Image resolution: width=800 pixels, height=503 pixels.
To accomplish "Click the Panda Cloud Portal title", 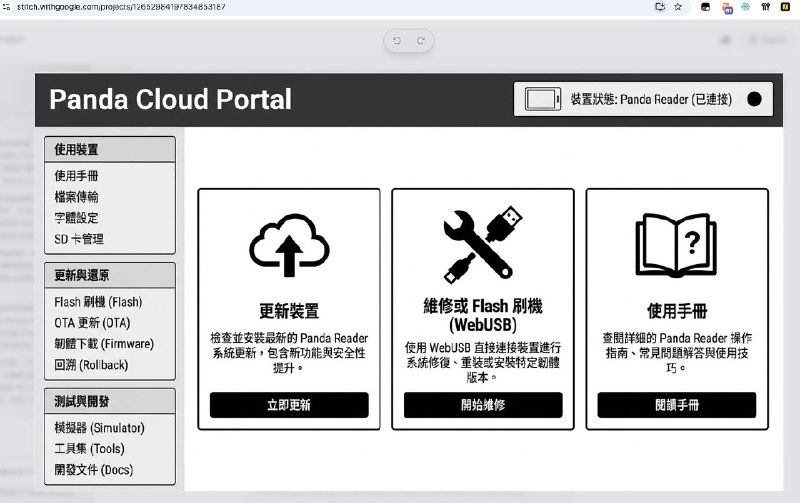I will click(170, 99).
